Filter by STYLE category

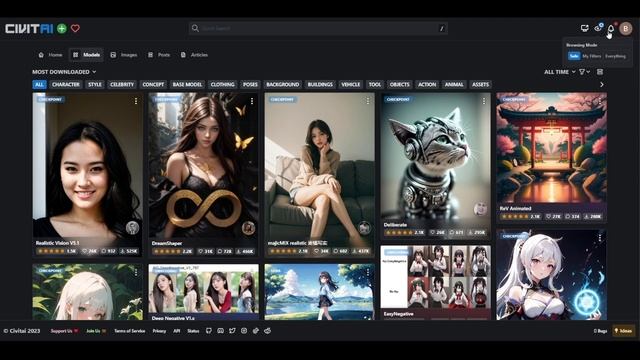coord(95,84)
